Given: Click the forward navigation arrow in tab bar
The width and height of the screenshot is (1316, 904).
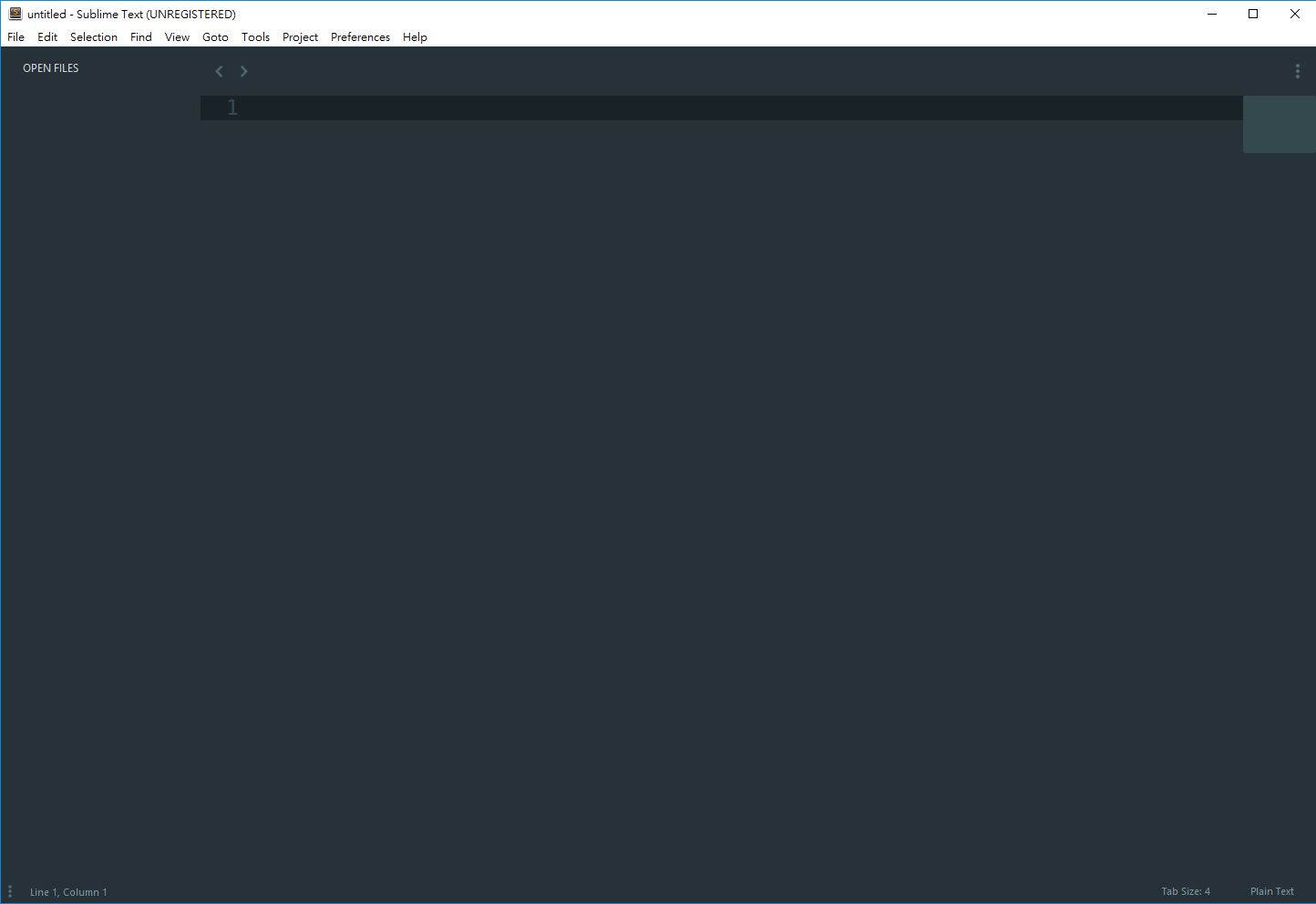Looking at the screenshot, I should click(243, 71).
